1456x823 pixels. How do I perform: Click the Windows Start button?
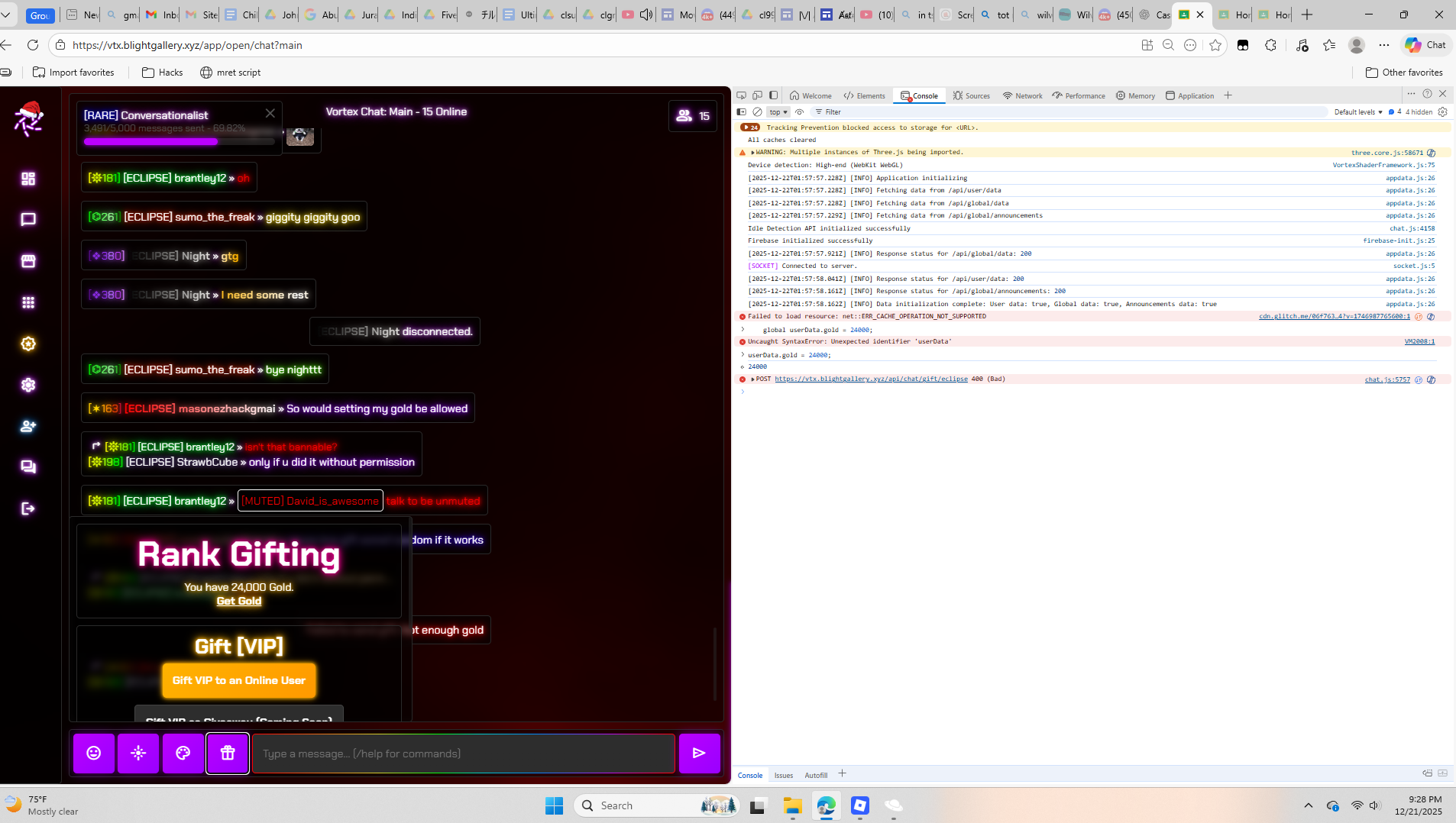554,805
